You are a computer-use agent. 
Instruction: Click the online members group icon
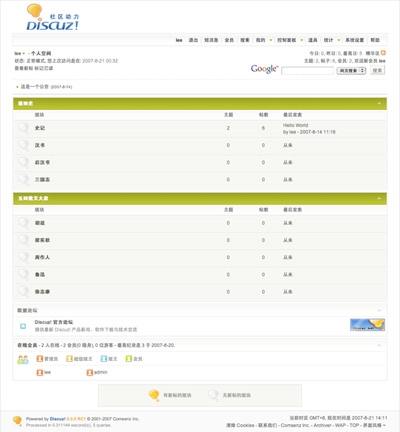(x=23, y=359)
